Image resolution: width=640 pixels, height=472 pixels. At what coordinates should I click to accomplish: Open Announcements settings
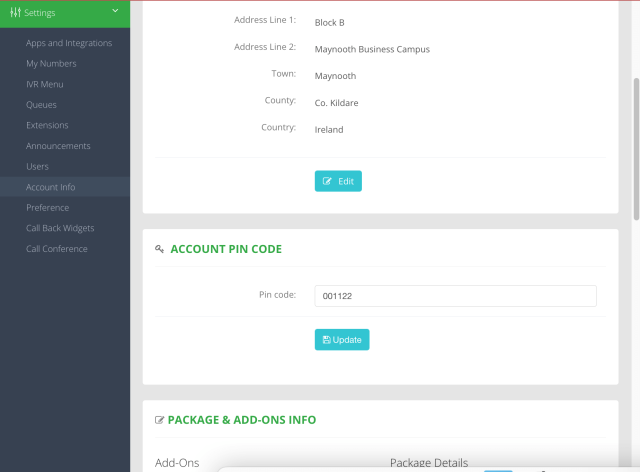tap(58, 146)
